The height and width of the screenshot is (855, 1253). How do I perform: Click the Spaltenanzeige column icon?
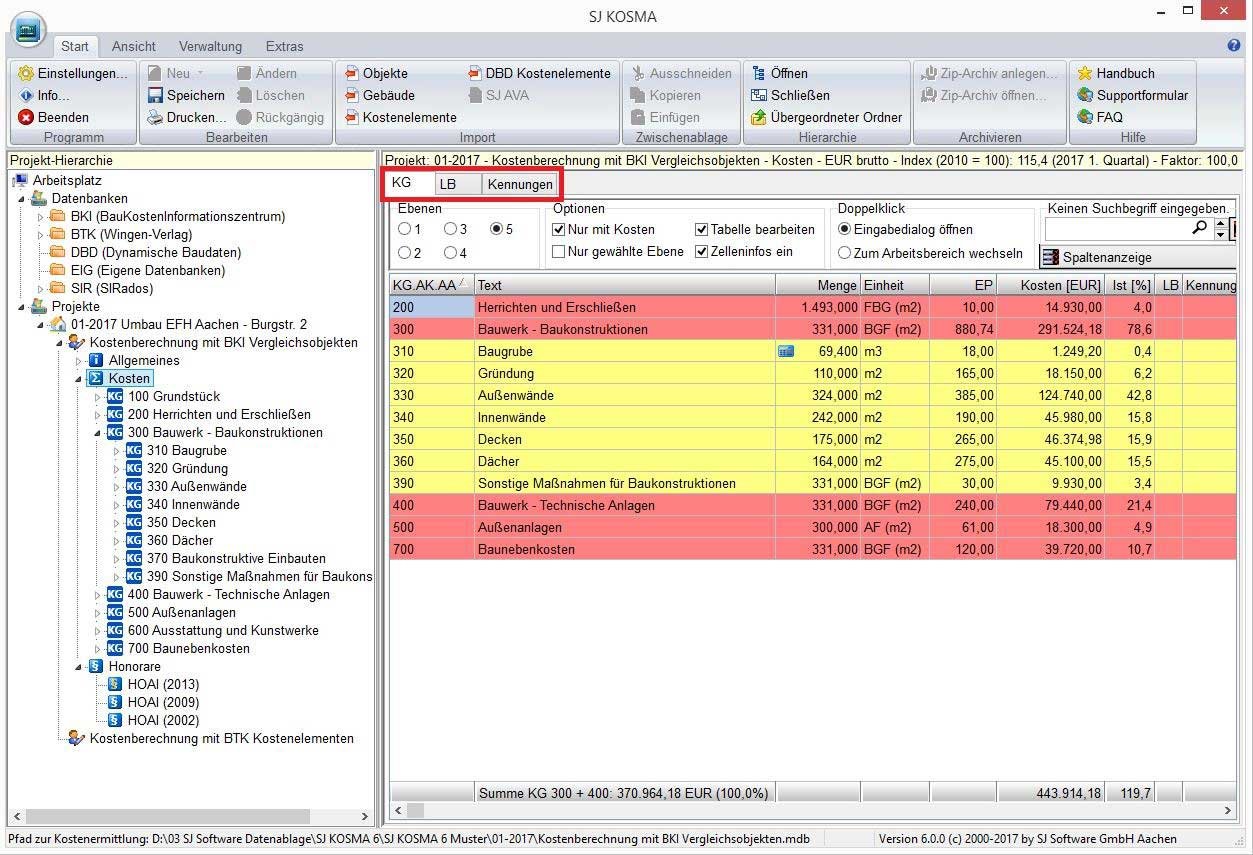click(1050, 257)
